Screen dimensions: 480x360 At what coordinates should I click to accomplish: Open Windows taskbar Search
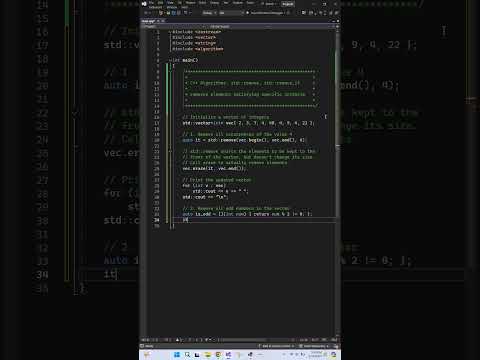(187, 355)
